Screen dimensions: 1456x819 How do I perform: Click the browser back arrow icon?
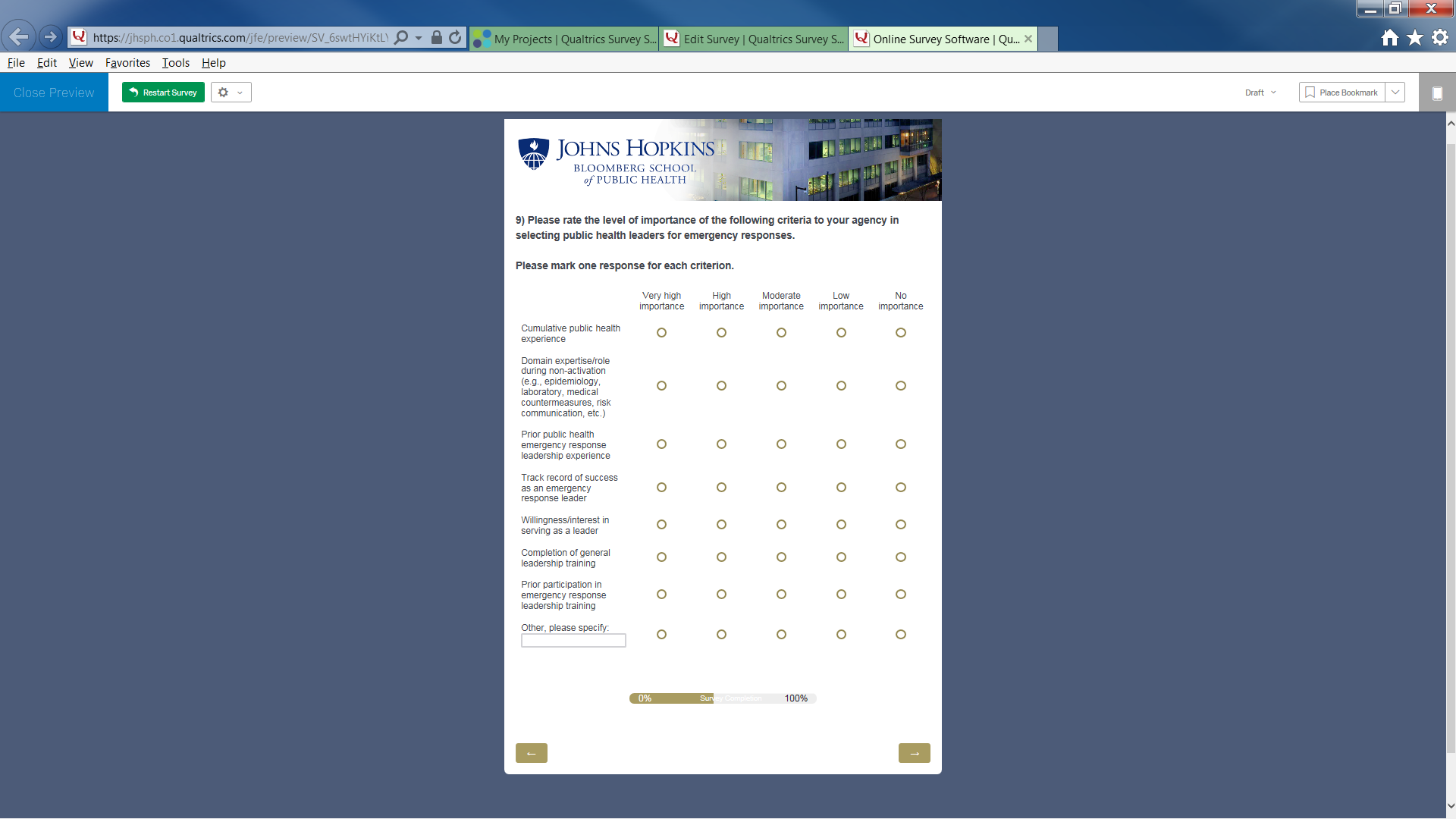coord(18,36)
